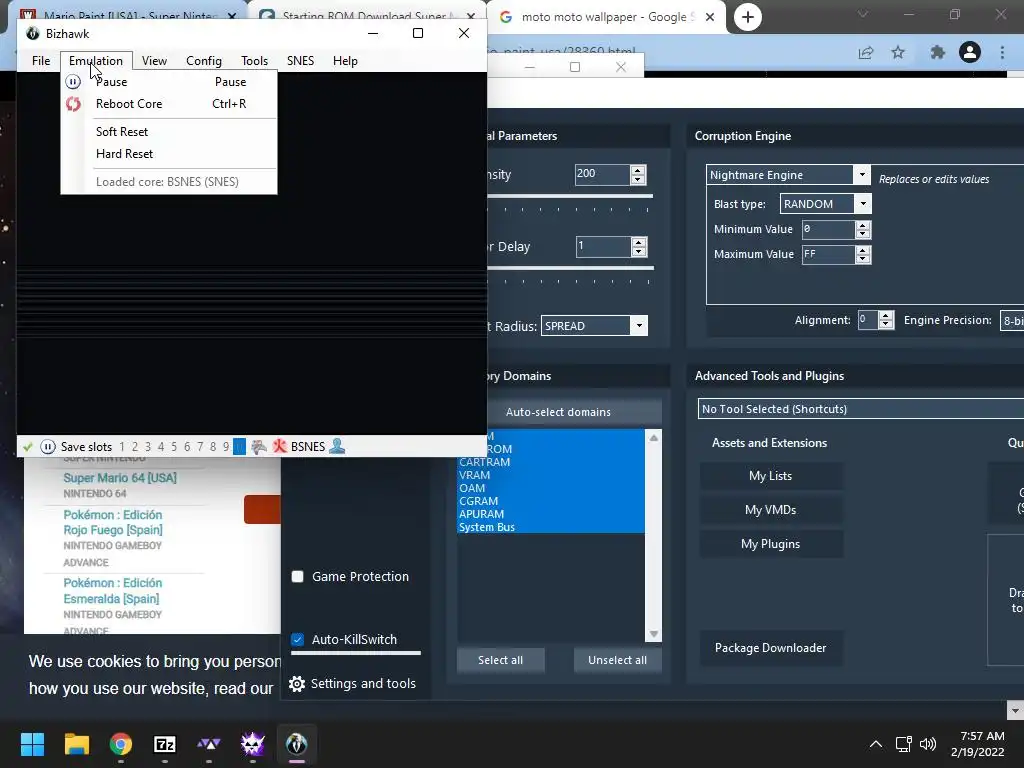Open the Engine Precision dropdown
This screenshot has width=1024, height=768.
tap(1012, 321)
